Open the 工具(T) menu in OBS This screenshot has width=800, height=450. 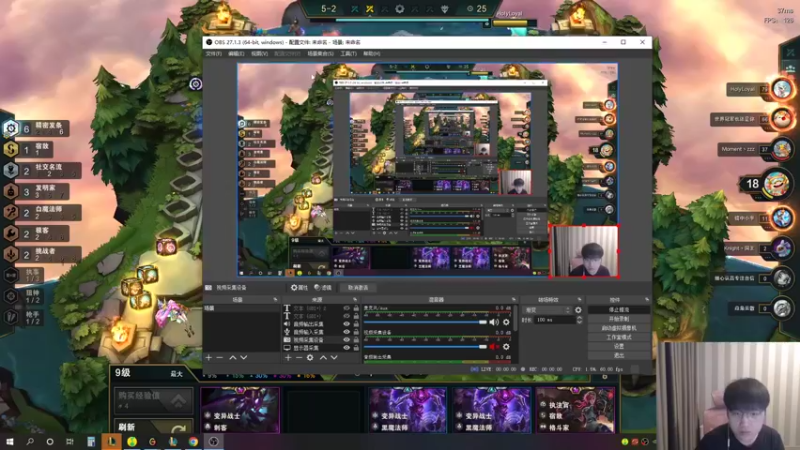coord(348,54)
